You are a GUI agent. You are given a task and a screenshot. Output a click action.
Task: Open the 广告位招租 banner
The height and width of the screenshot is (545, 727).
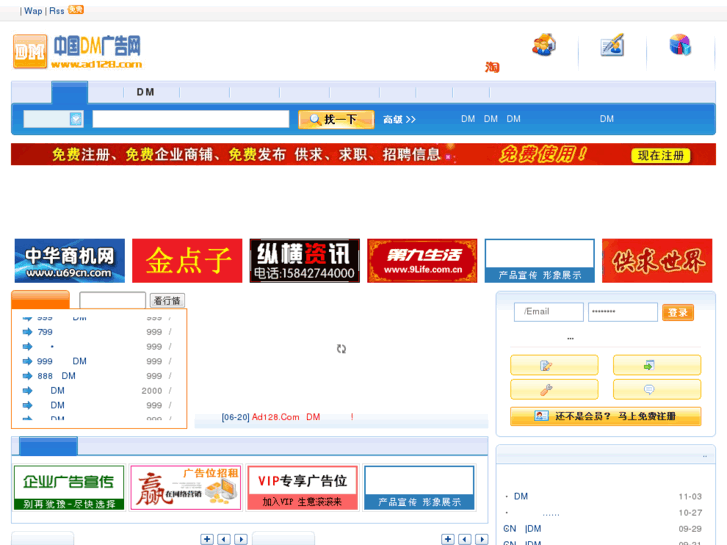tap(185, 488)
